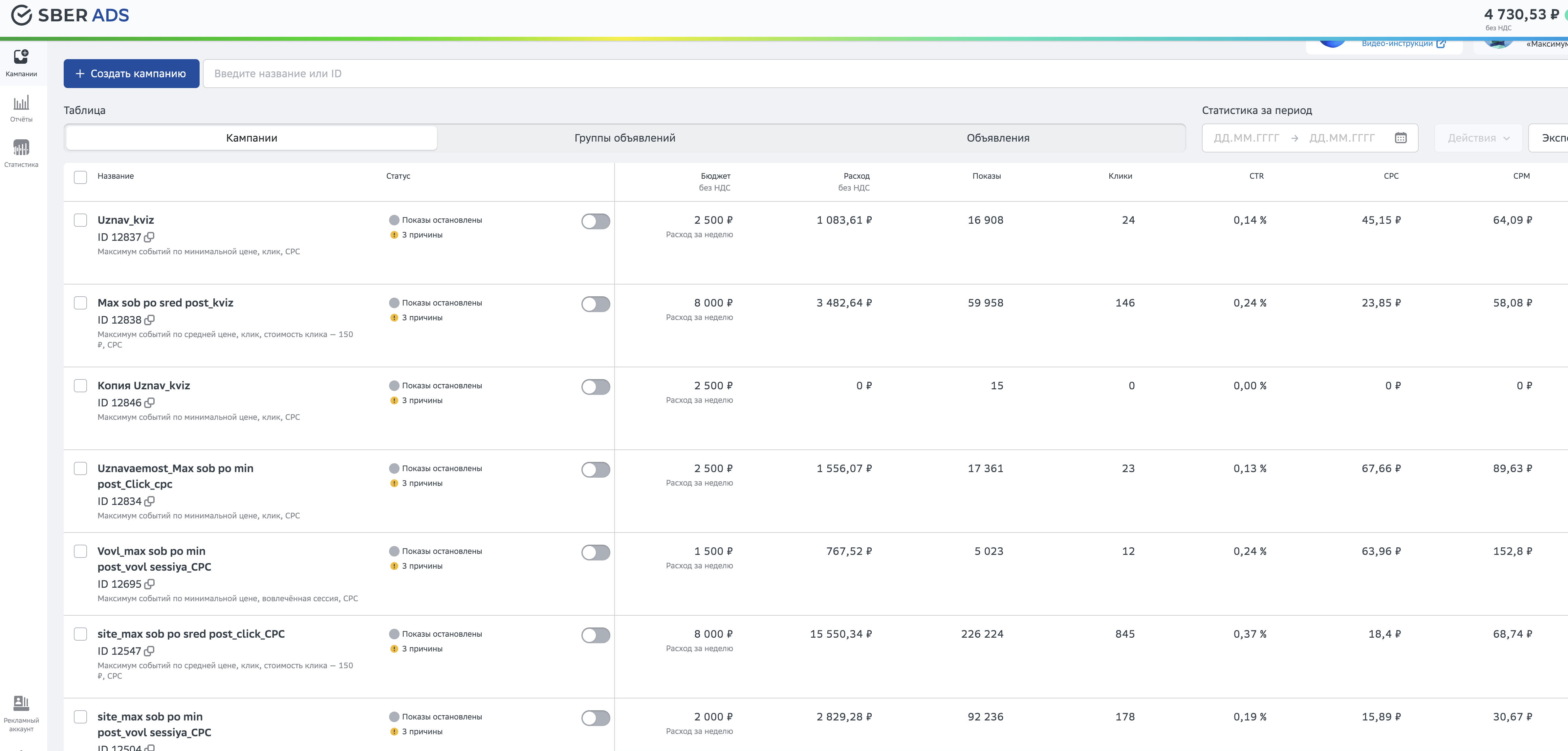Toggle on site_max sob po sred post_click_CPC campaign
The height and width of the screenshot is (751, 1568).
click(x=595, y=635)
